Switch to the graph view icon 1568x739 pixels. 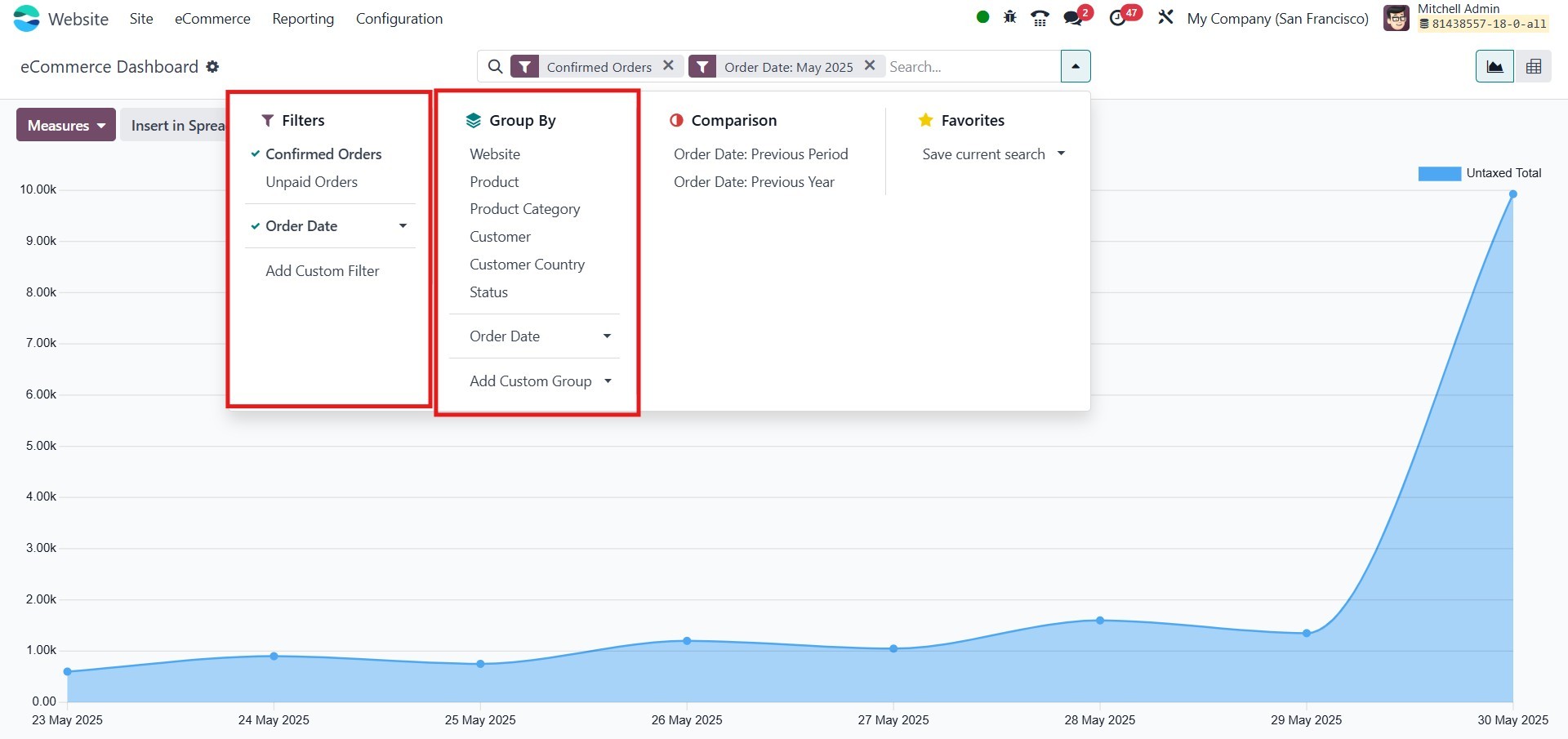click(1494, 67)
